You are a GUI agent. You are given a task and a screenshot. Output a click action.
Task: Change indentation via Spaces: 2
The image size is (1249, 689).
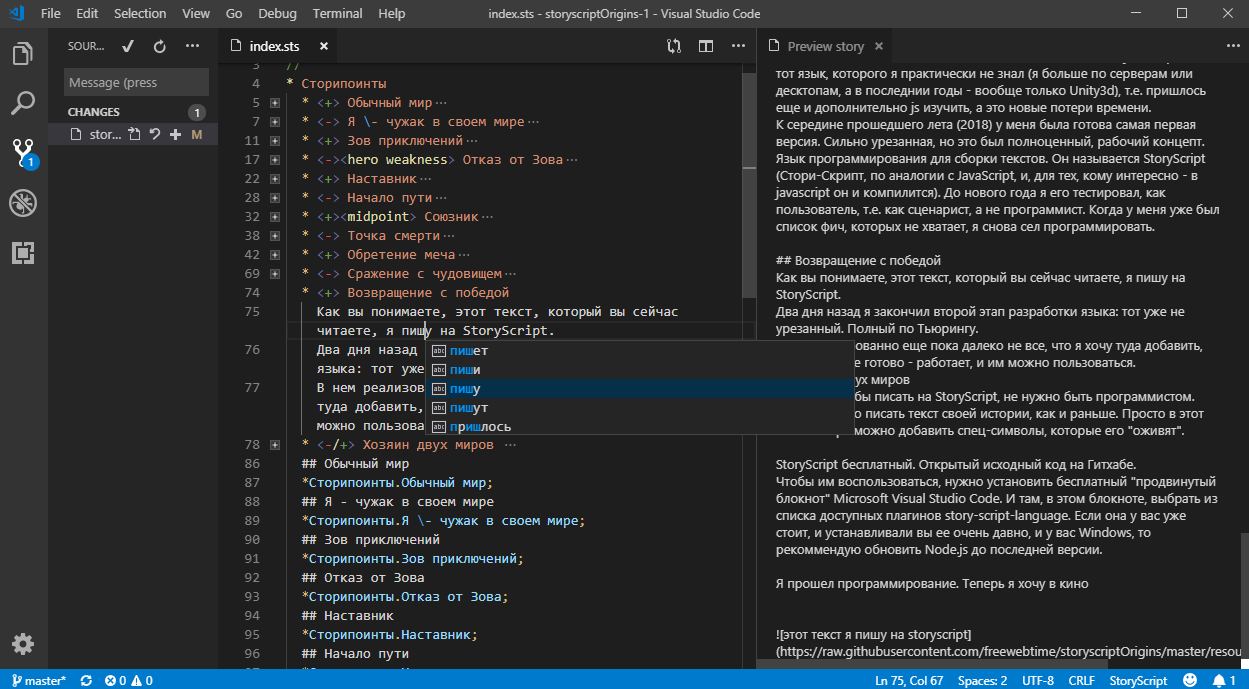pyautogui.click(x=982, y=680)
